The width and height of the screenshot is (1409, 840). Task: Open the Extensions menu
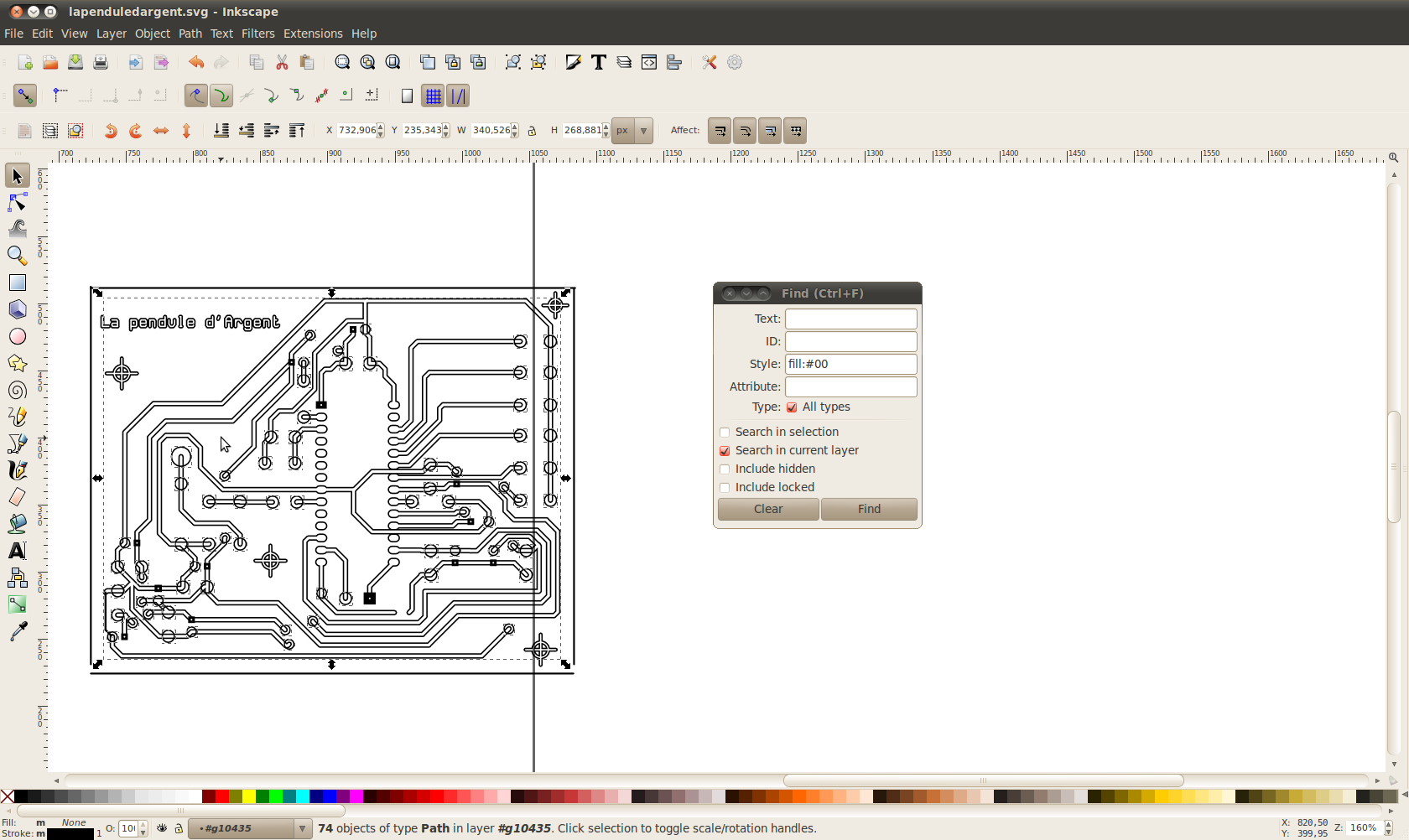tap(312, 34)
